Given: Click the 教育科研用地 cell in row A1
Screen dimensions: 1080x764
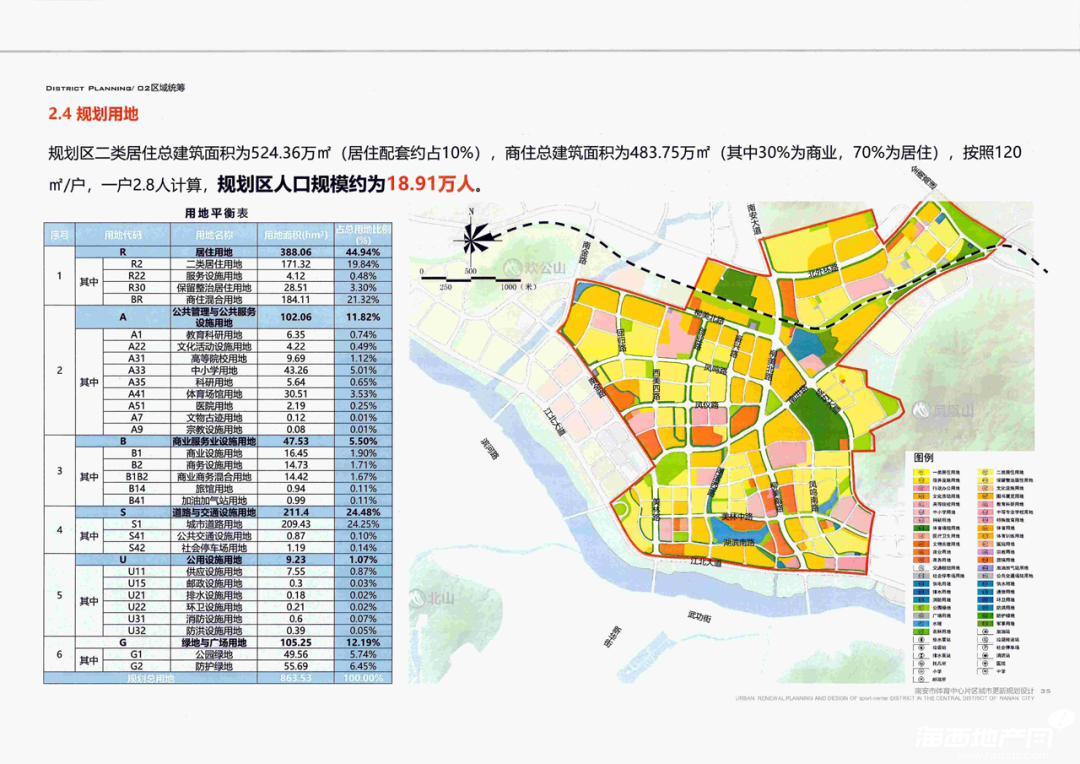Looking at the screenshot, I should 214,335.
